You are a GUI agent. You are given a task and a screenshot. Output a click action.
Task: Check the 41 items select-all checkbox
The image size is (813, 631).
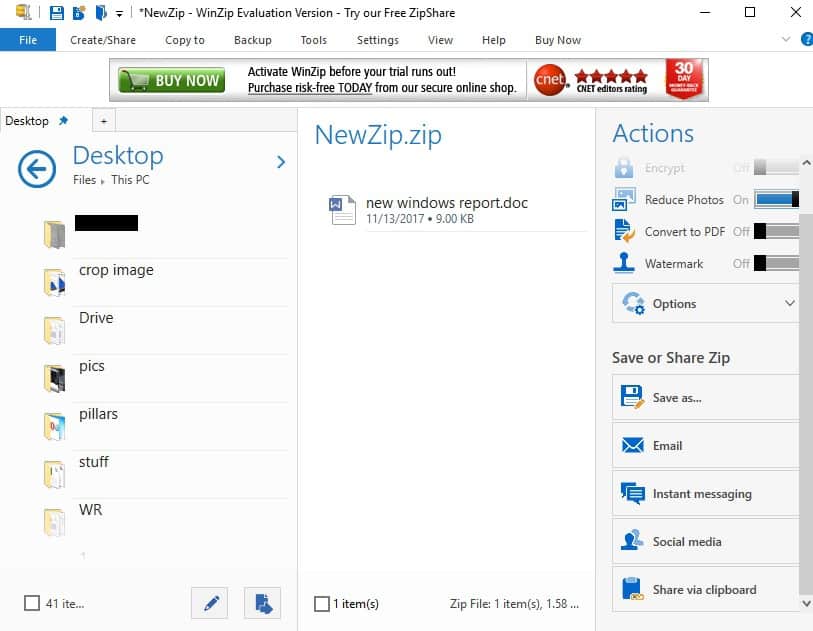coord(32,603)
